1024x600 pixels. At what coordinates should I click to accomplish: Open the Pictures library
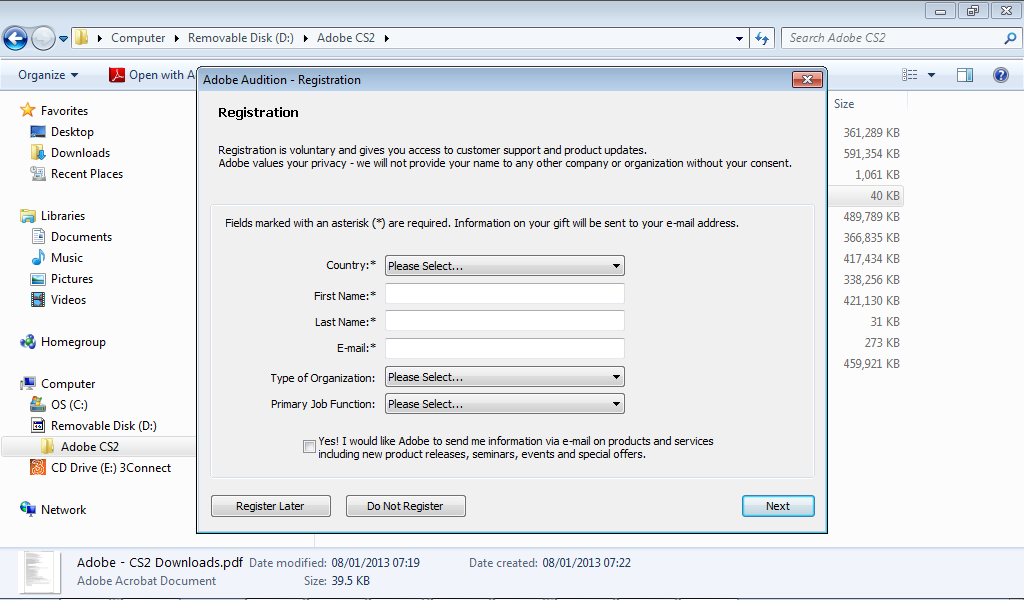[x=72, y=279]
